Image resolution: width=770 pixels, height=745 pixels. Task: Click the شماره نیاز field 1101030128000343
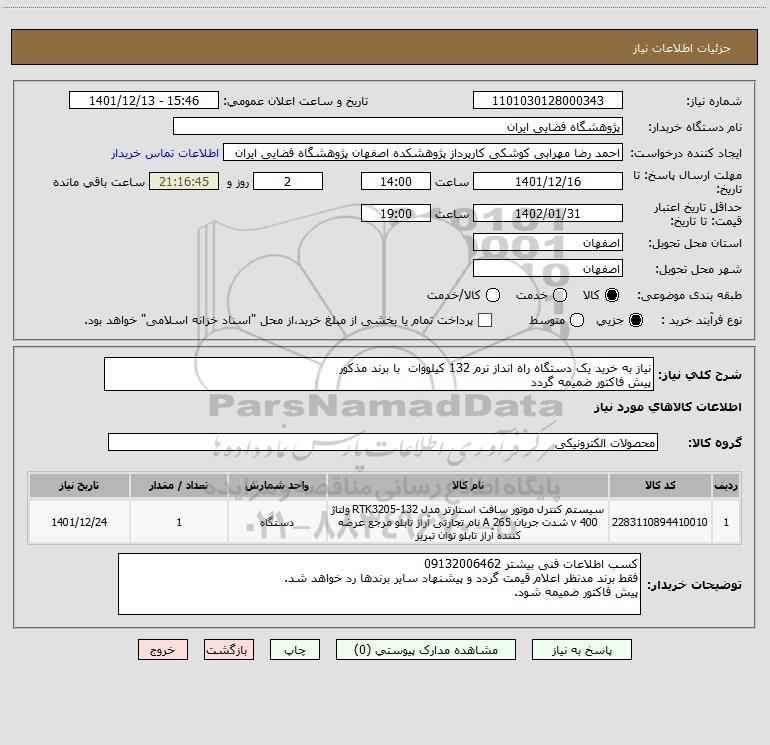point(548,101)
